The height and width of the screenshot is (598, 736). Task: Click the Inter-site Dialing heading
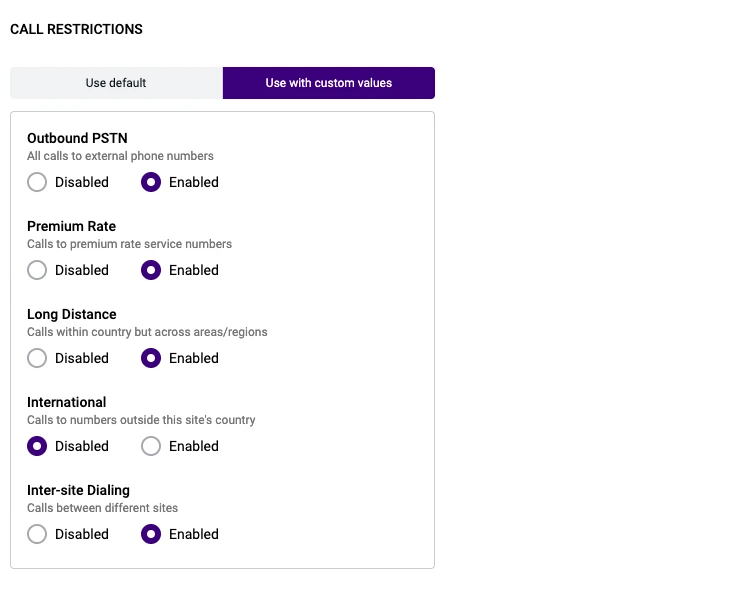coord(78,490)
